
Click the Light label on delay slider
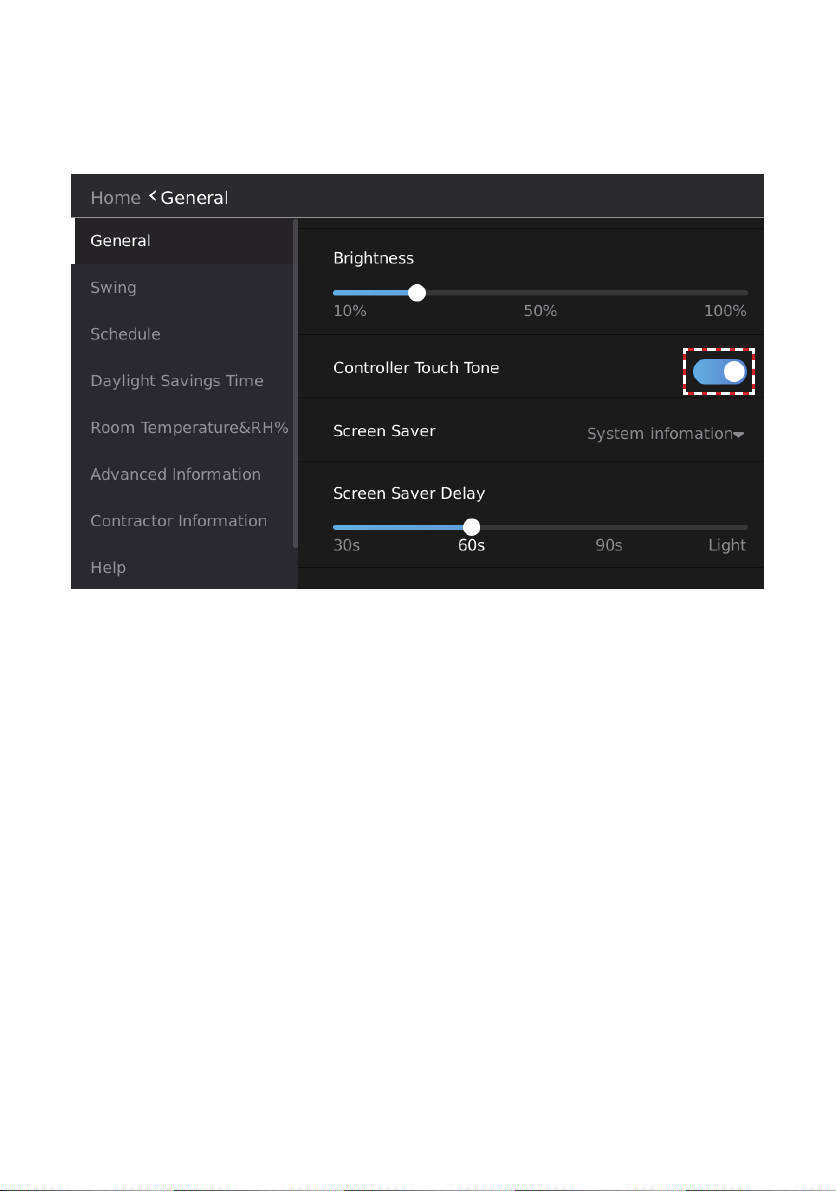pos(727,545)
